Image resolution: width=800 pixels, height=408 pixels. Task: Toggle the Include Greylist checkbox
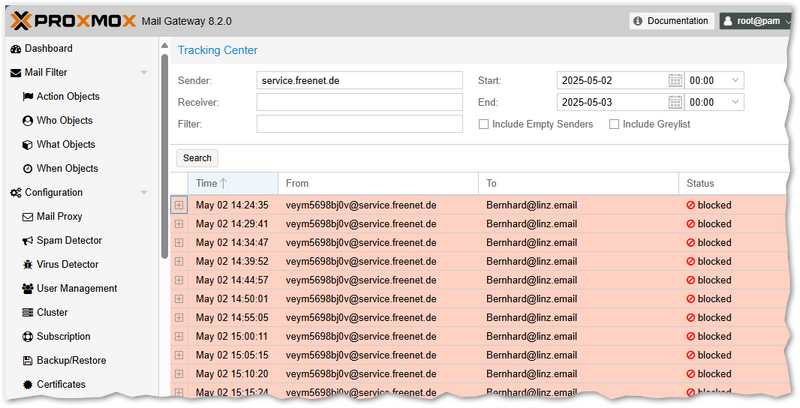tap(614, 124)
